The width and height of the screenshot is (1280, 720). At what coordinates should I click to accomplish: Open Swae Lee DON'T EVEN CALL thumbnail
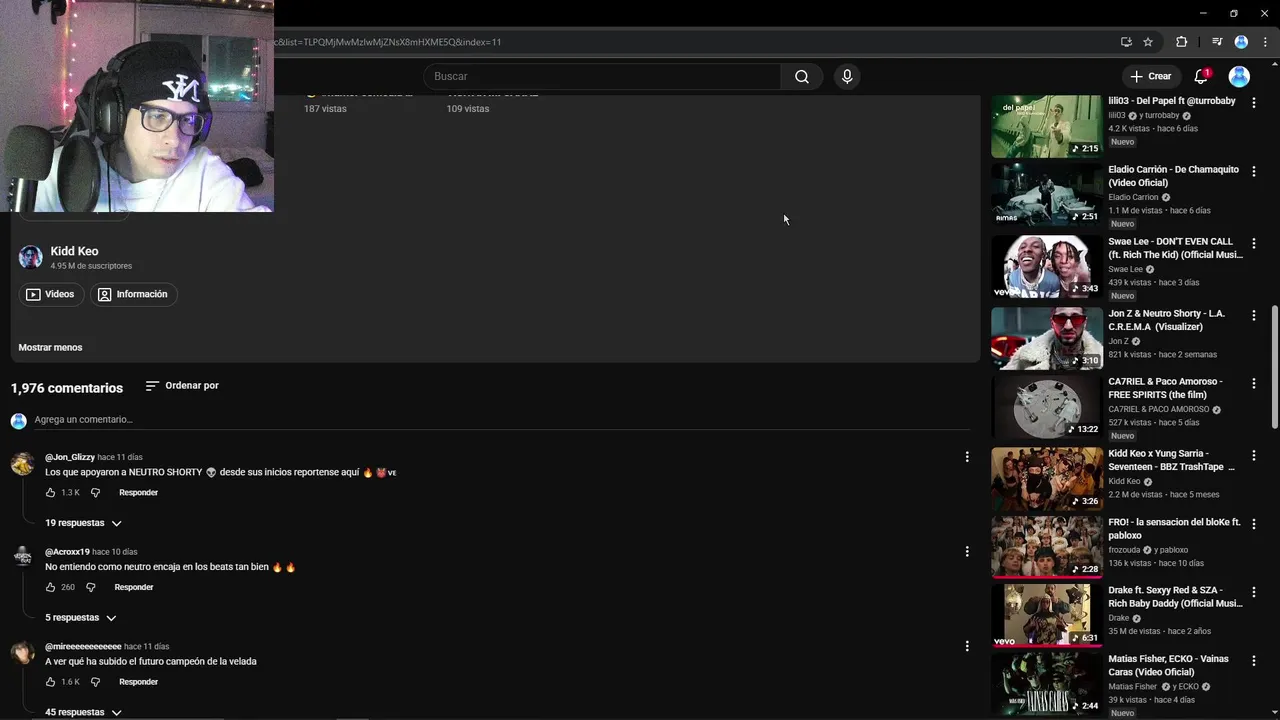pos(1047,266)
